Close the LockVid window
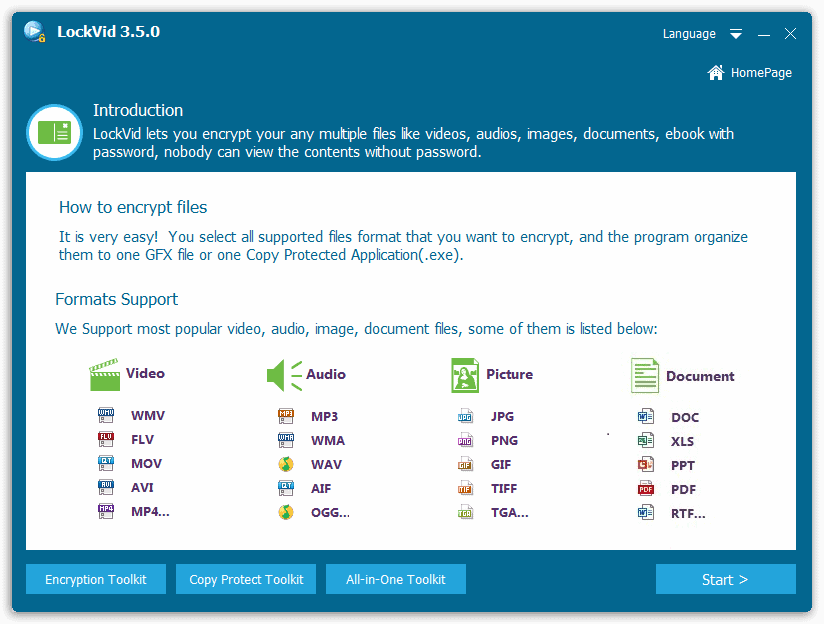Image resolution: width=824 pixels, height=624 pixels. coord(790,34)
